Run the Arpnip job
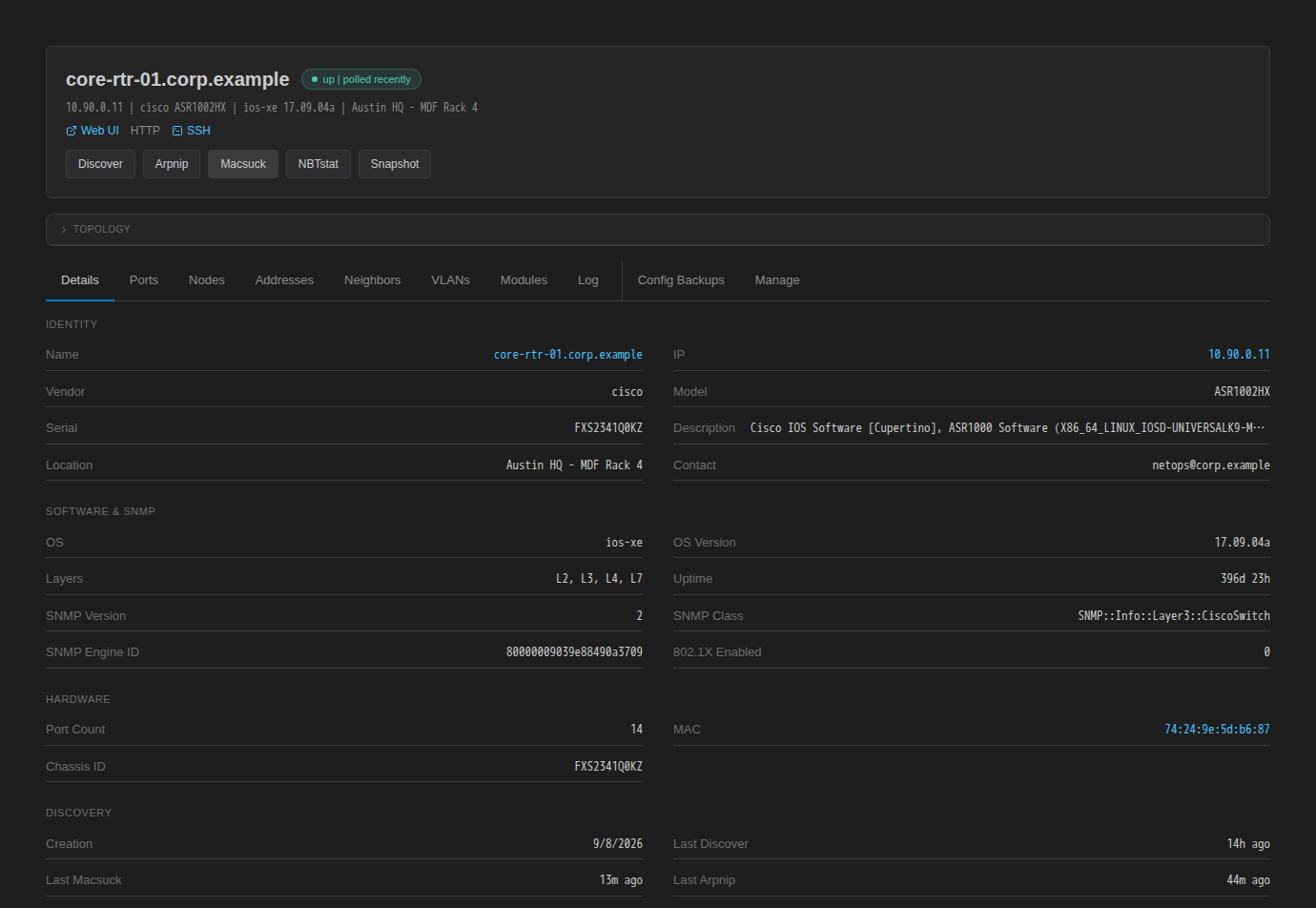The image size is (1316, 908). pos(172,164)
